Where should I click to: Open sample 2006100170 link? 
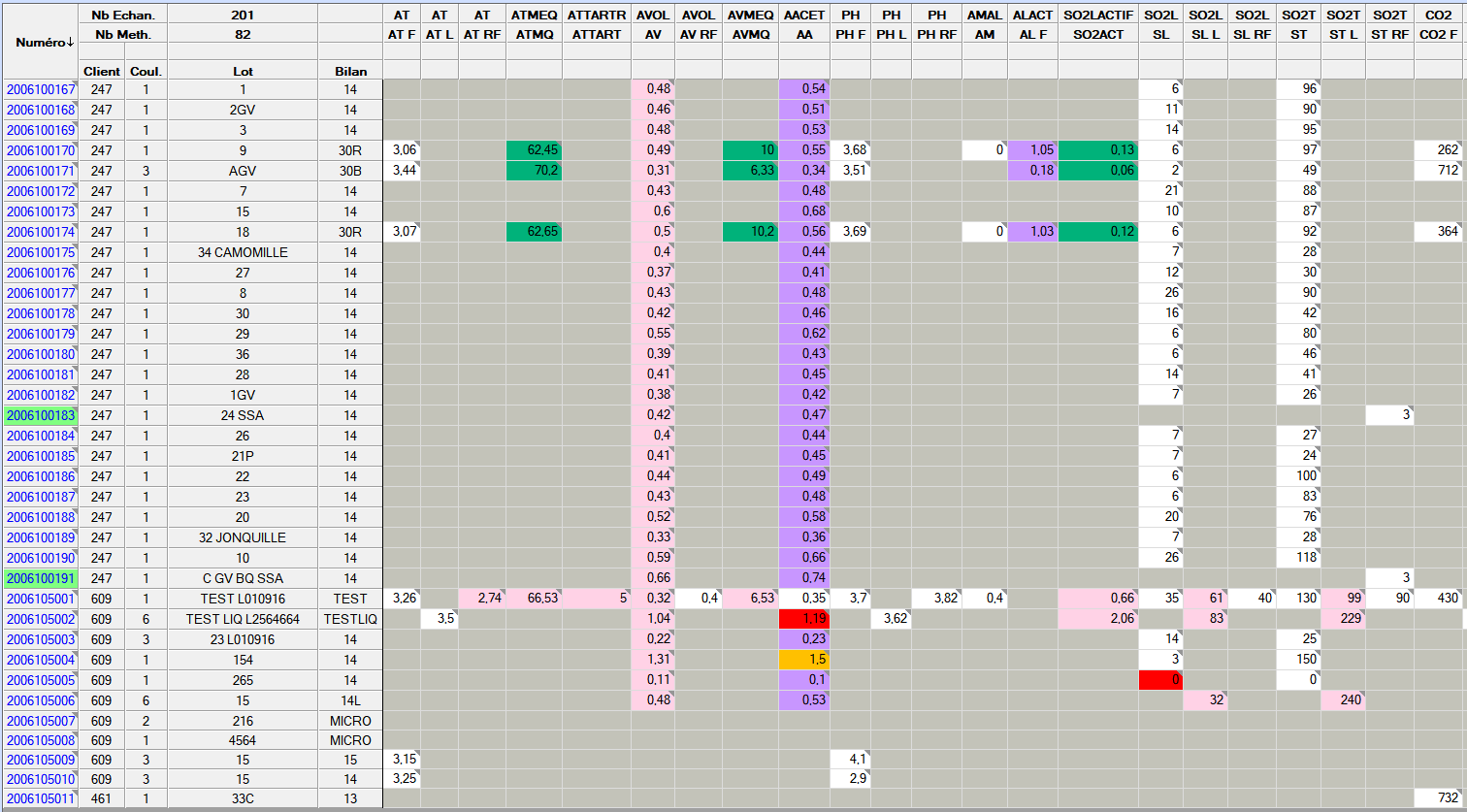41,150
